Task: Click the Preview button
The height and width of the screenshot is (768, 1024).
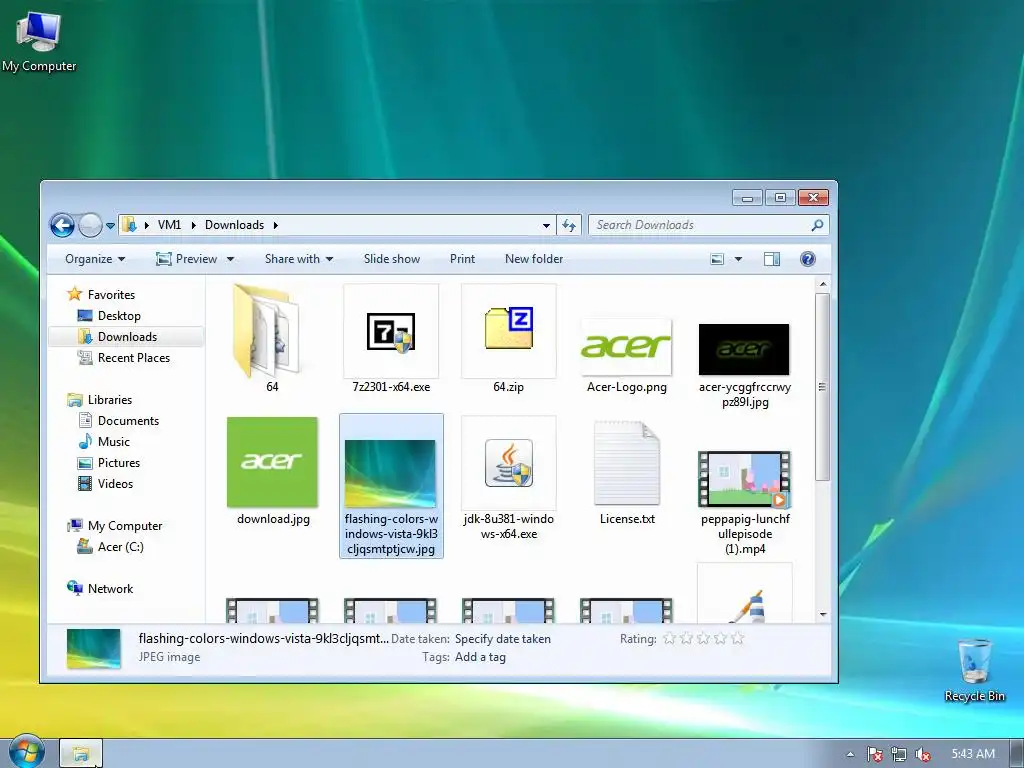Action: click(187, 259)
